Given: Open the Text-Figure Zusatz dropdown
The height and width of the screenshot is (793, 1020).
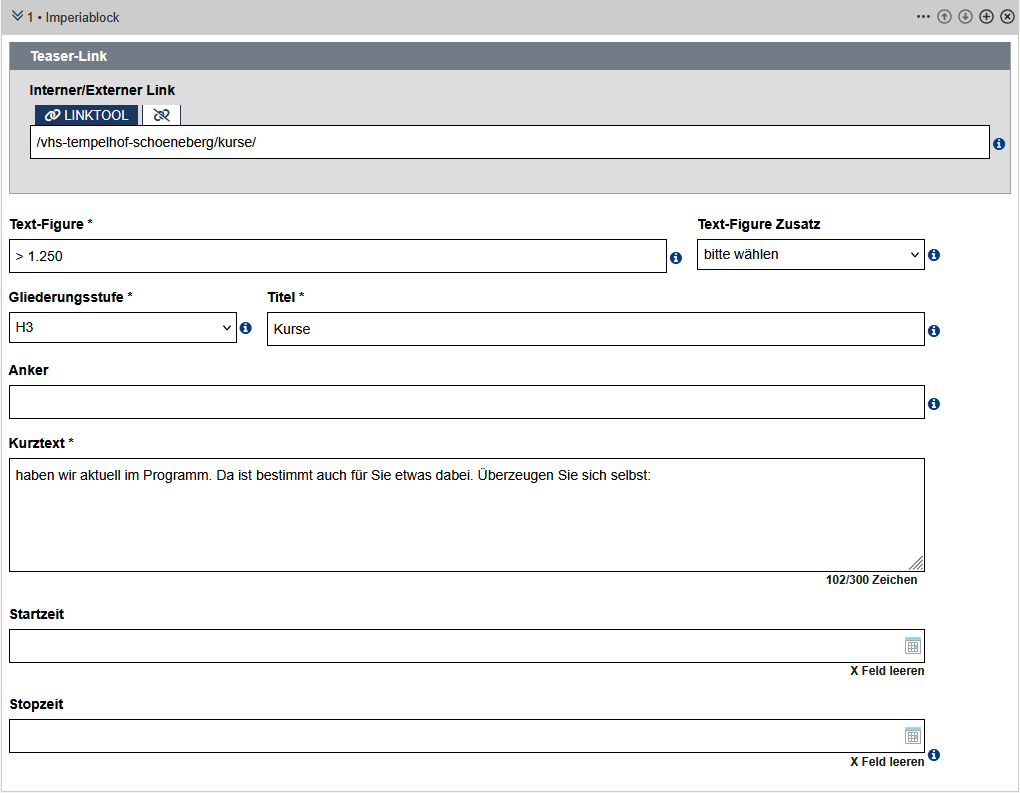Looking at the screenshot, I should pos(810,255).
